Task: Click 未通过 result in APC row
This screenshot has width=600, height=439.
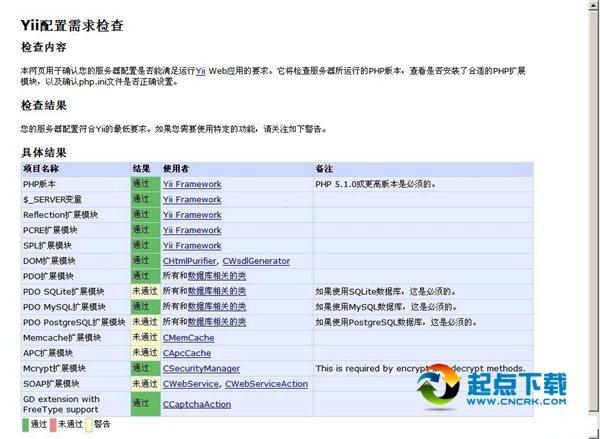Action: 145,353
